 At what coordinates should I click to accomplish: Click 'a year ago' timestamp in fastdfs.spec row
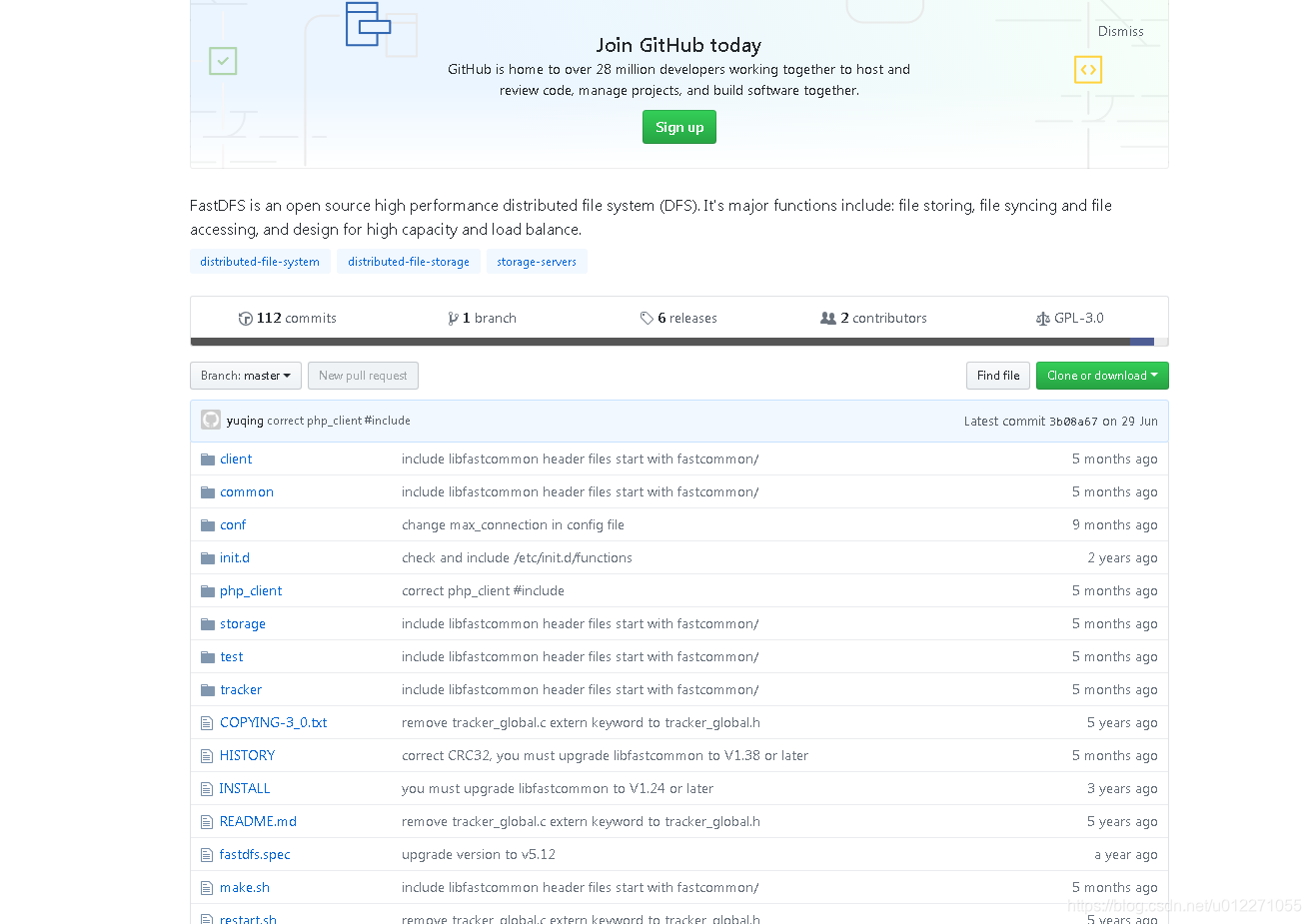coord(1126,855)
